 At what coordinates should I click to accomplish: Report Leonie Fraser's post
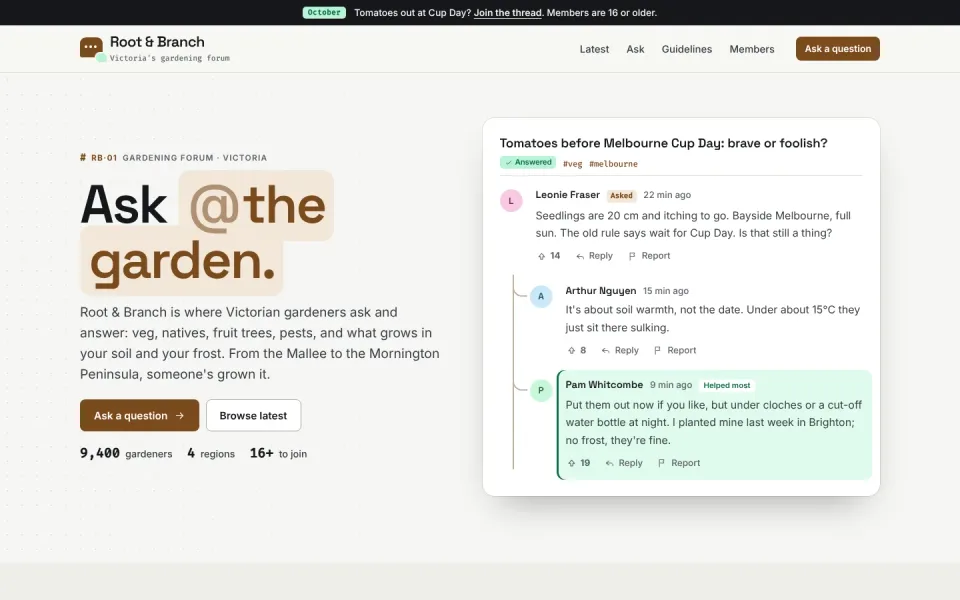coord(649,256)
